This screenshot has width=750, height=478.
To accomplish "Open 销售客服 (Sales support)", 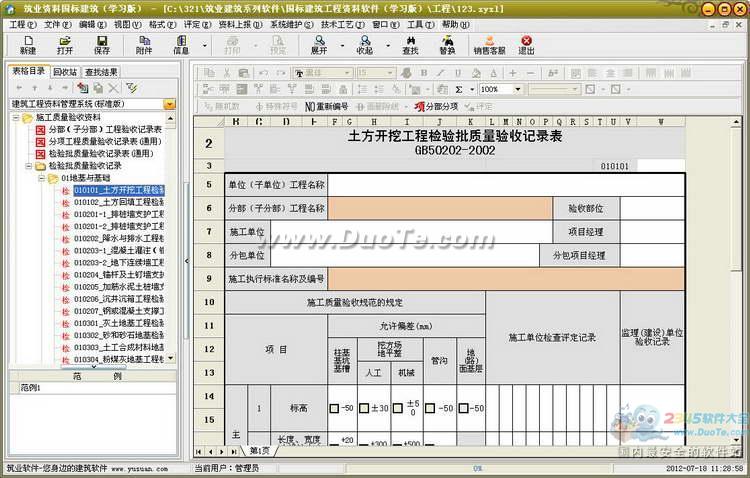I will pos(489,45).
